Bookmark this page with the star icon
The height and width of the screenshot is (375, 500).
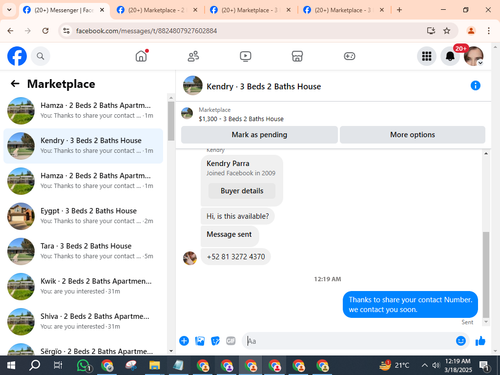[x=447, y=31]
